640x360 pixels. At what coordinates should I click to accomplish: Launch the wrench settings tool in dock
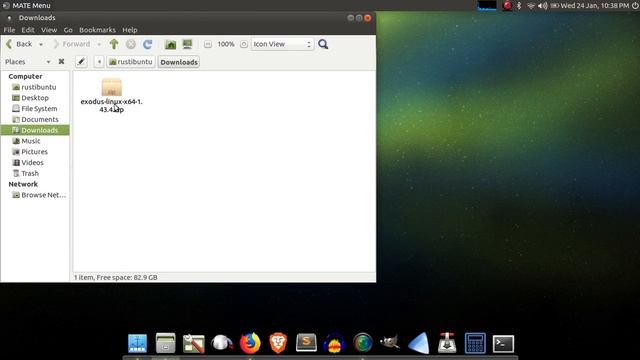pyautogui.click(x=193, y=343)
